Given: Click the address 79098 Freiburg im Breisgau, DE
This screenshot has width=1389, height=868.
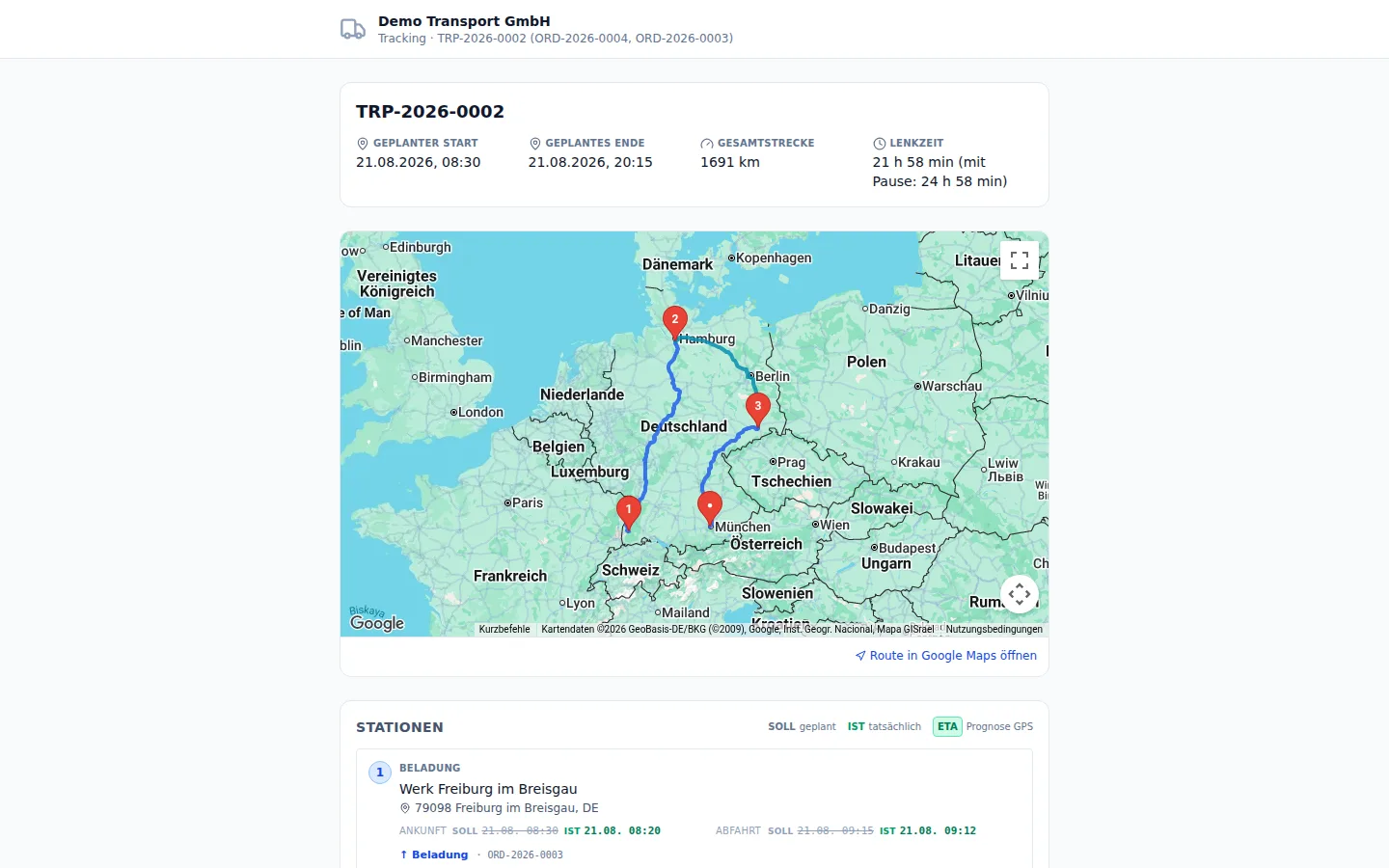Looking at the screenshot, I should click(x=506, y=808).
